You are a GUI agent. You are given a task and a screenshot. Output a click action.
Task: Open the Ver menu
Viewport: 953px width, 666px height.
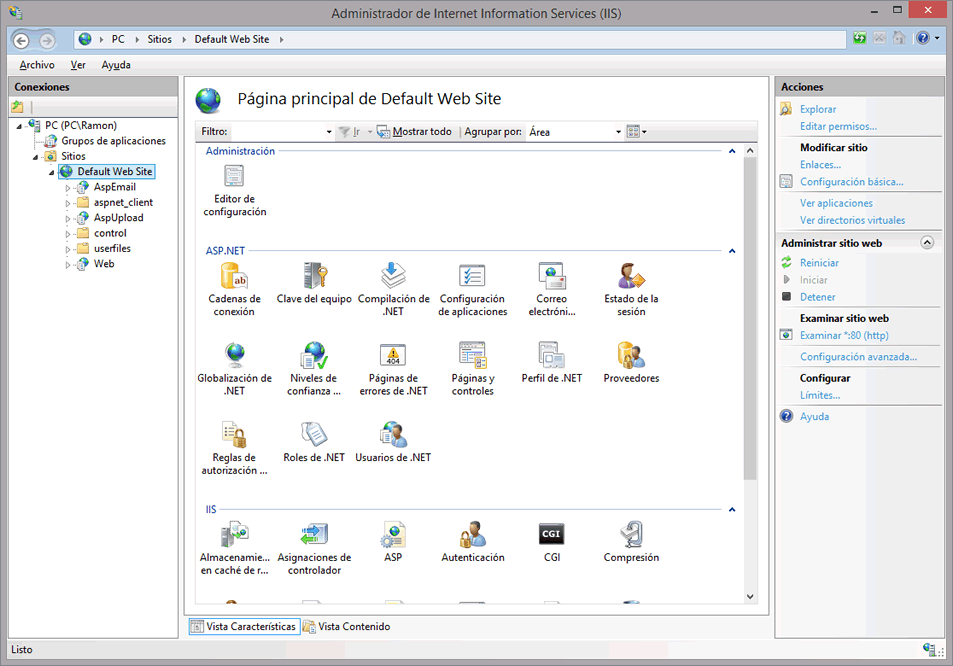click(78, 65)
